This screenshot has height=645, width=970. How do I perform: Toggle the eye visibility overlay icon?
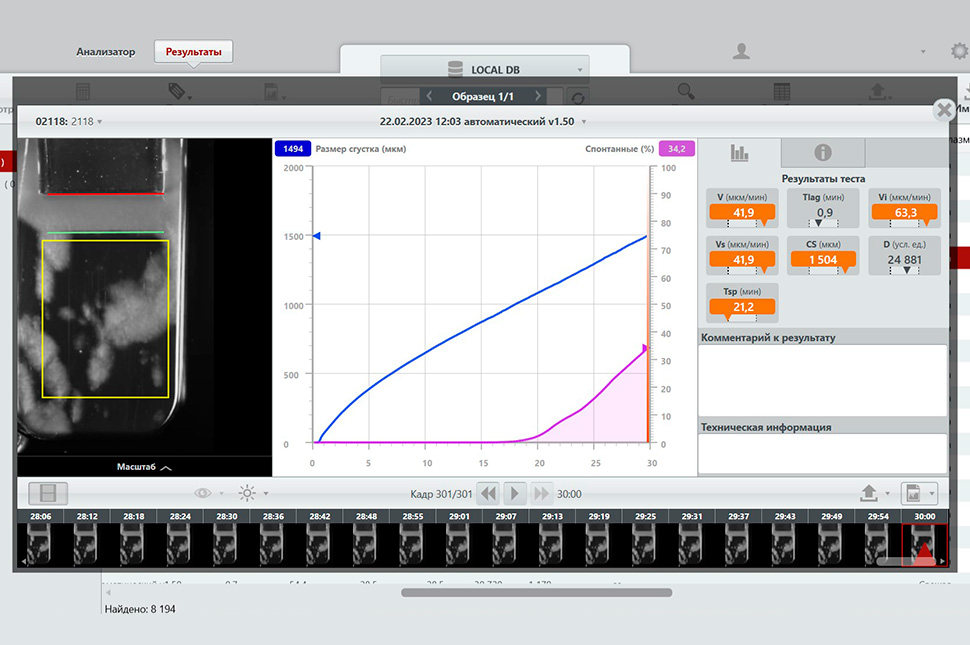204,493
